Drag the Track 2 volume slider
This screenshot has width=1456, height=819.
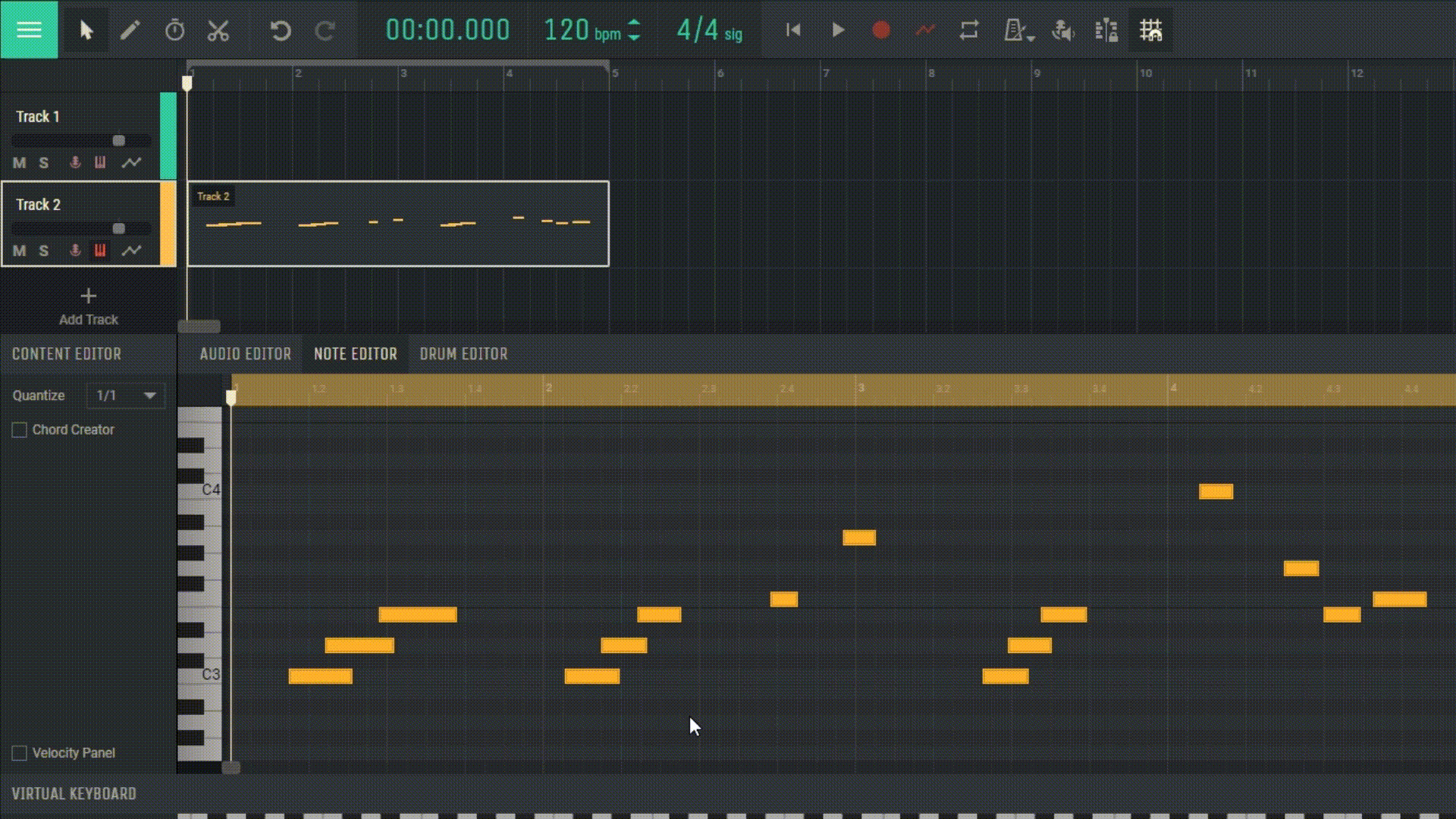point(118,228)
